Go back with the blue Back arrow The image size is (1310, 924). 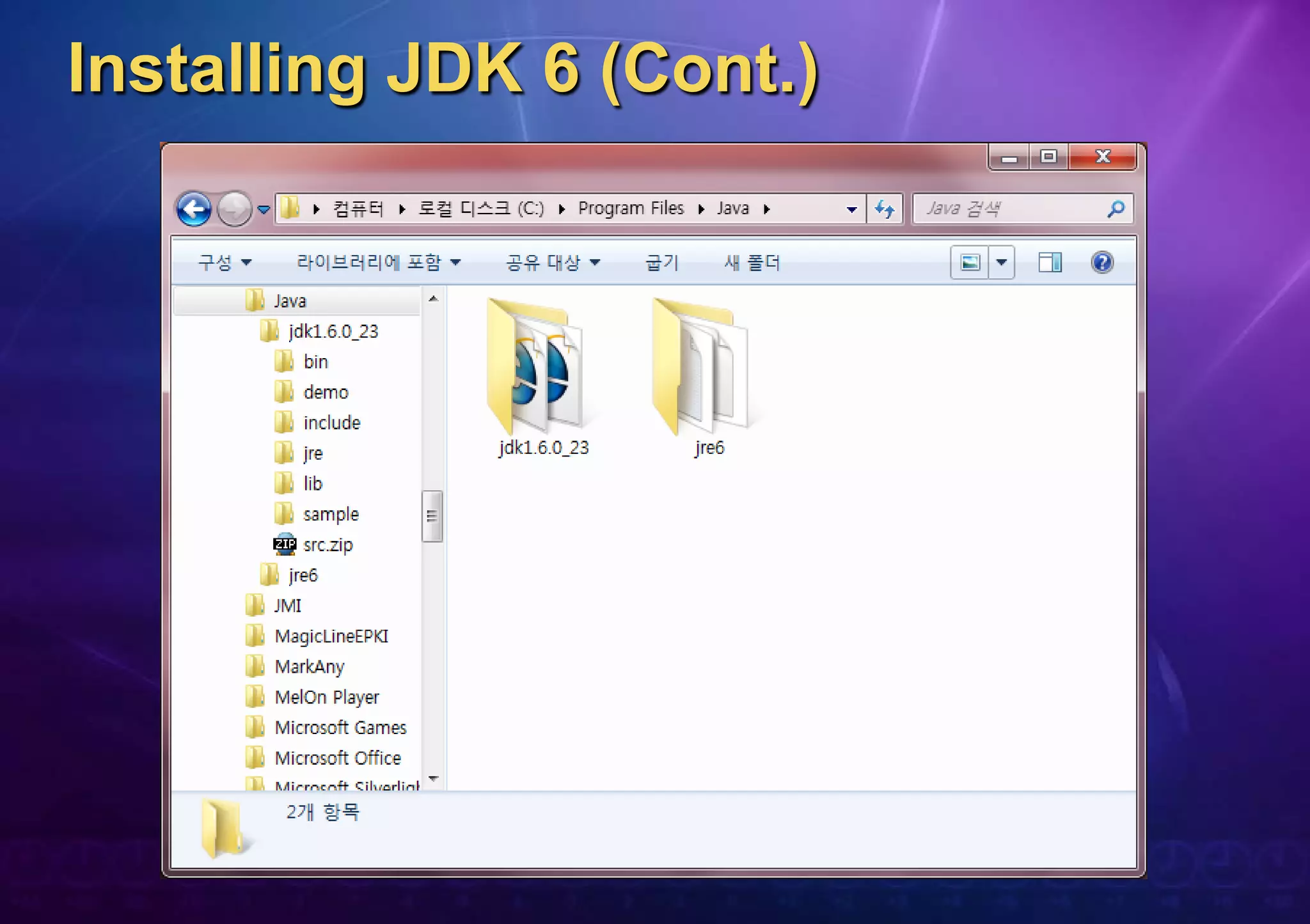tap(194, 208)
